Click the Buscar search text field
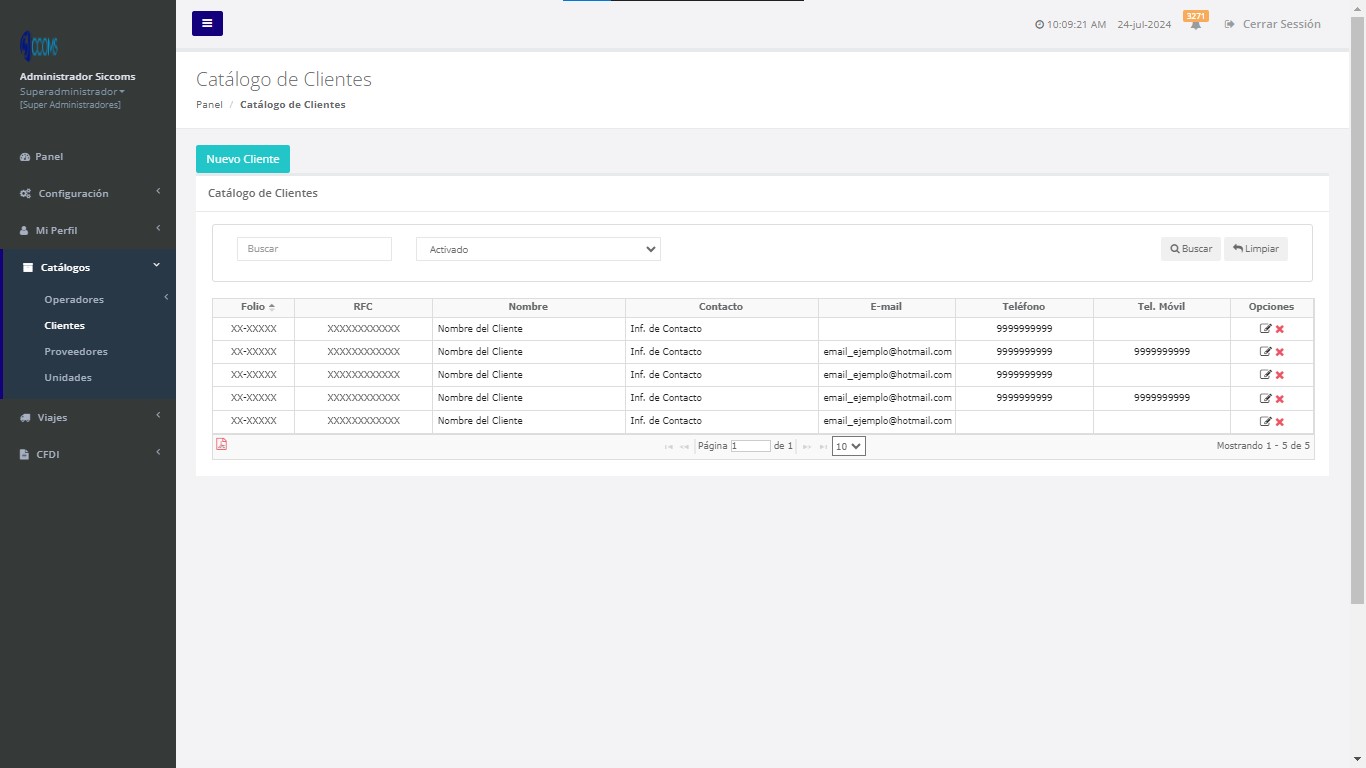 pos(314,249)
